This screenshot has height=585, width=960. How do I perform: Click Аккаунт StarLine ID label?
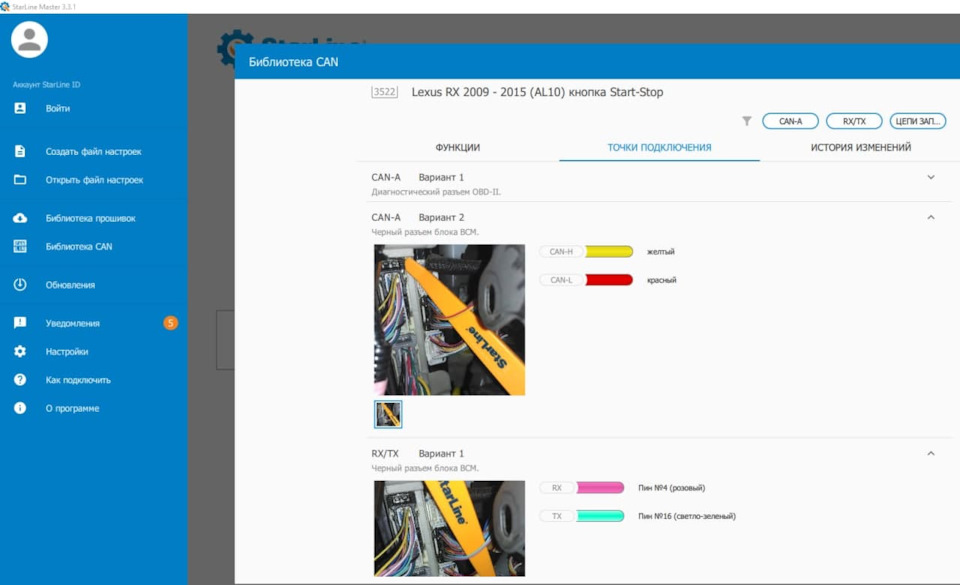[47, 84]
